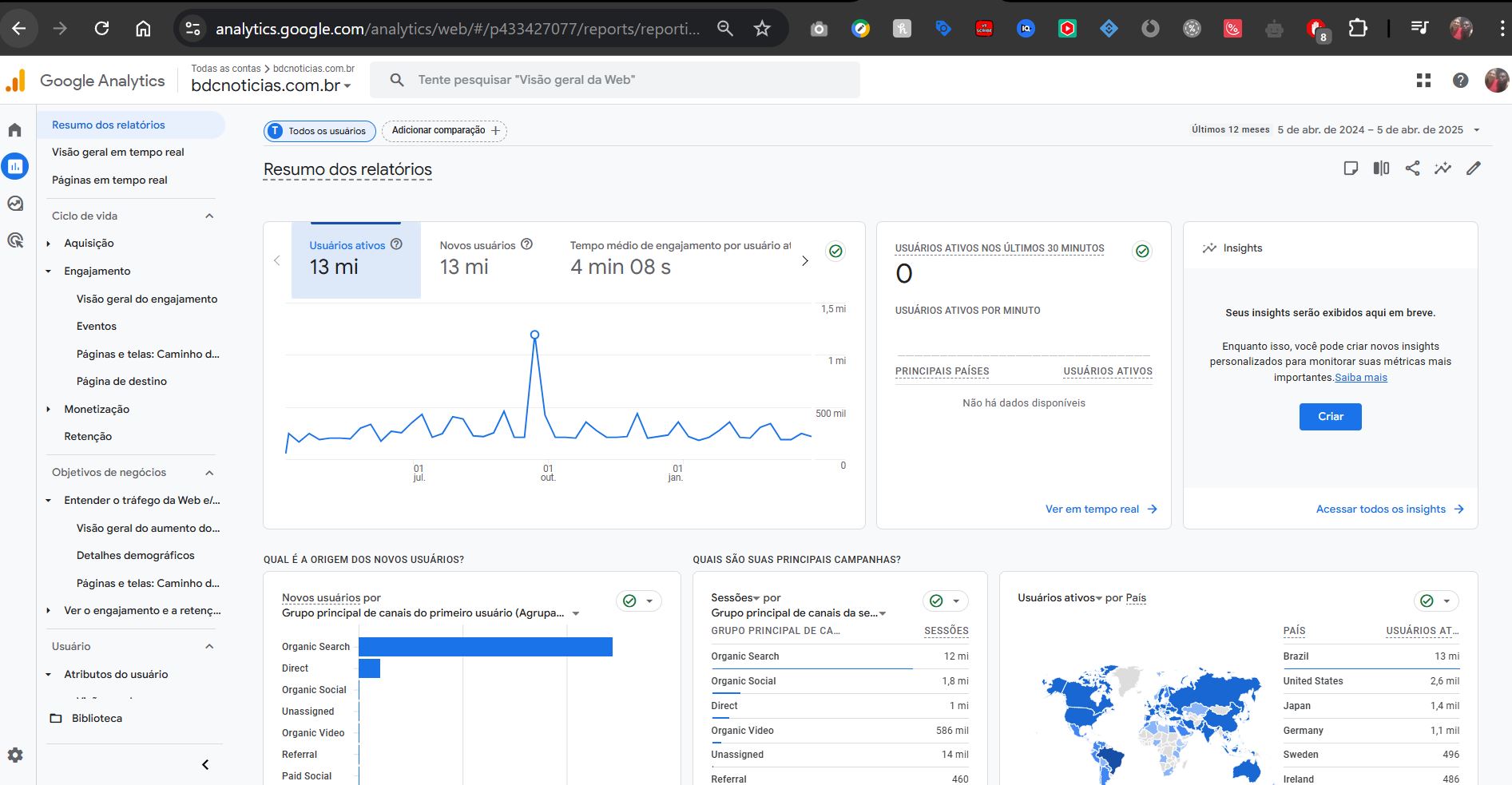Open the Sessões metric dropdown
This screenshot has height=785, width=1512.
pos(734,597)
